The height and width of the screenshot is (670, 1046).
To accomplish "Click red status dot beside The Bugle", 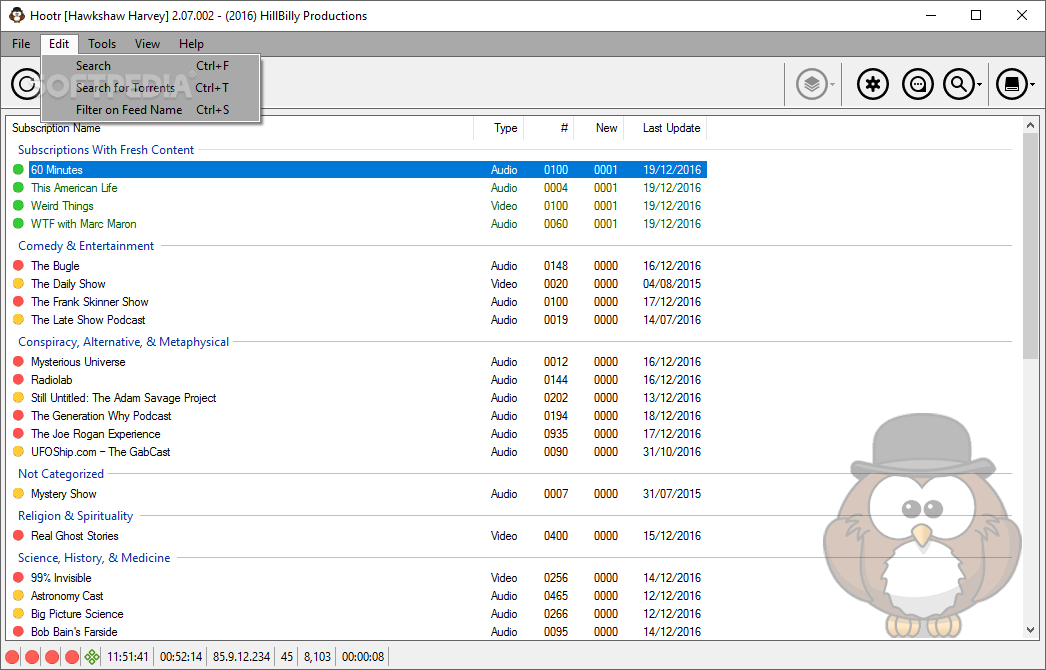I will click(18, 266).
